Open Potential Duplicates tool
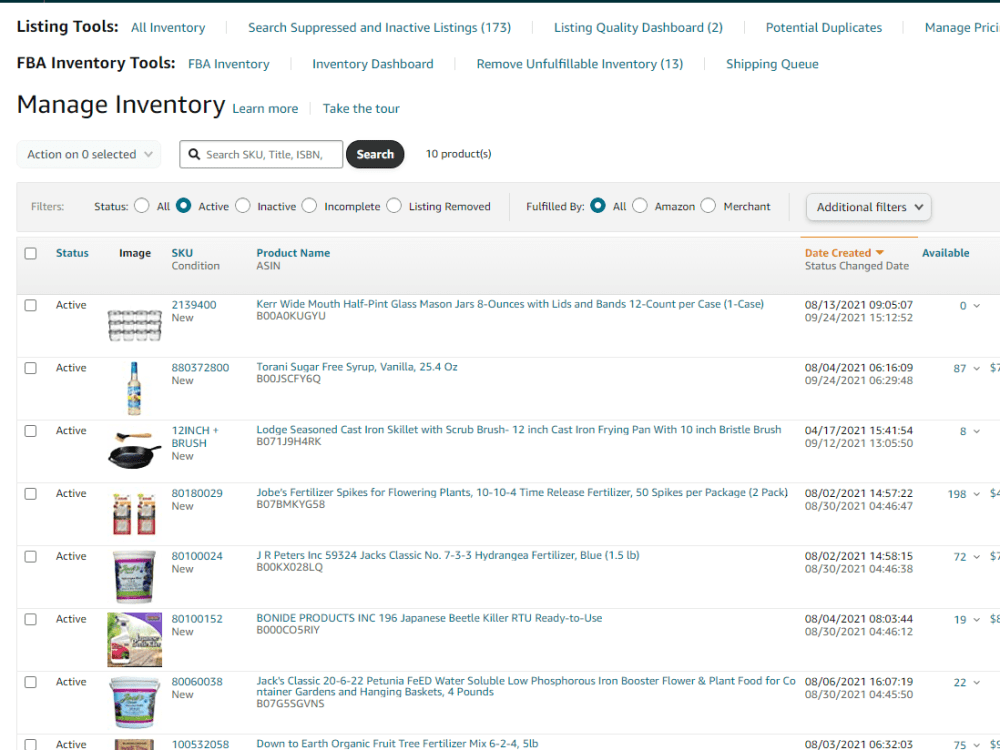The height and width of the screenshot is (750, 1000). [824, 27]
